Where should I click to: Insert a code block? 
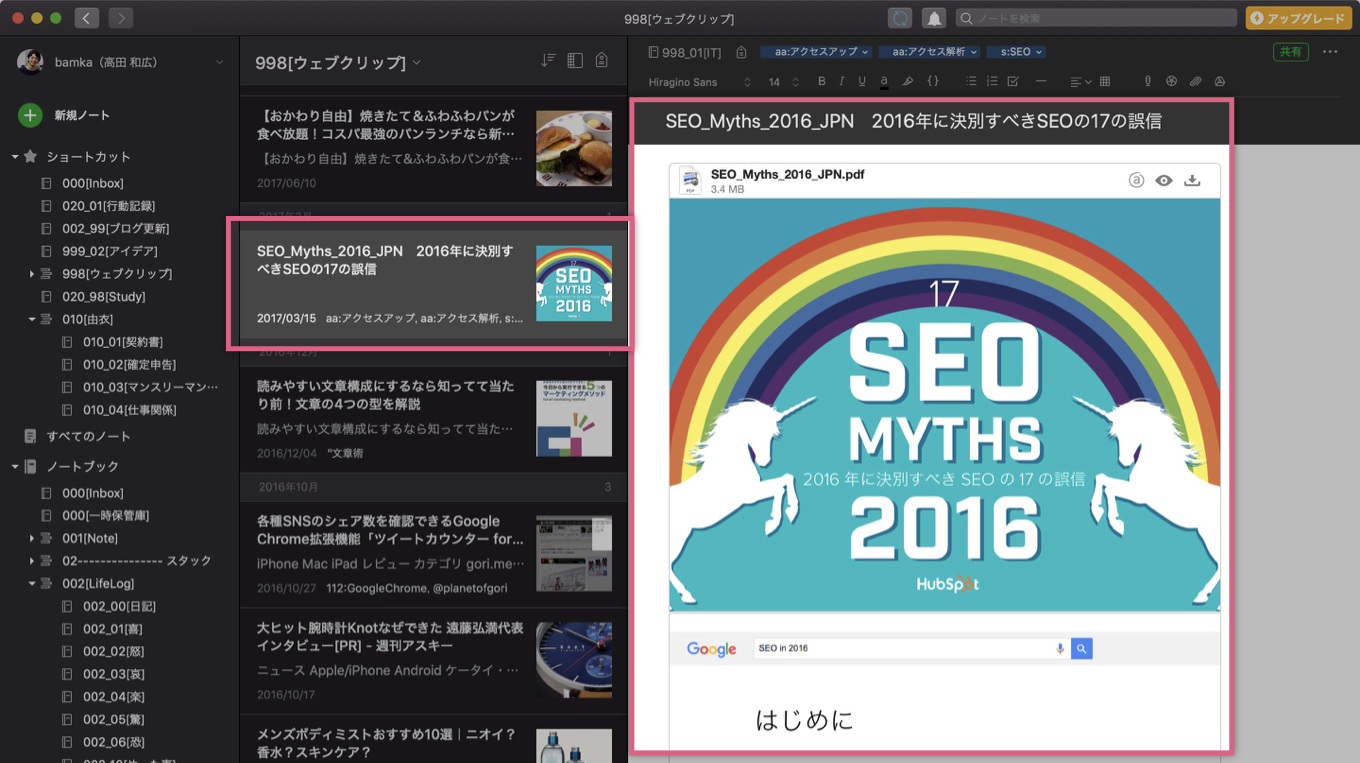coord(933,81)
